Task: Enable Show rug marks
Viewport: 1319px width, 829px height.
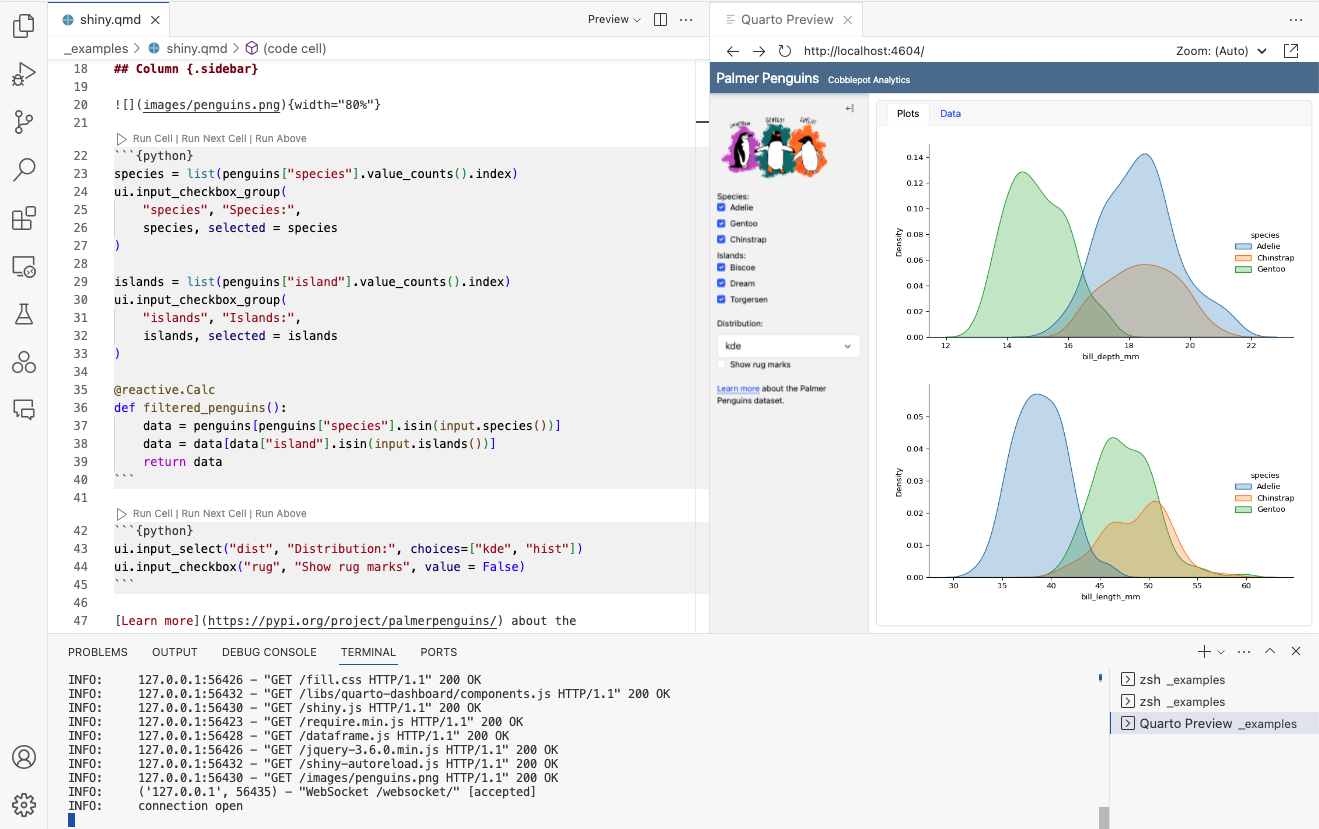Action: tap(721, 363)
